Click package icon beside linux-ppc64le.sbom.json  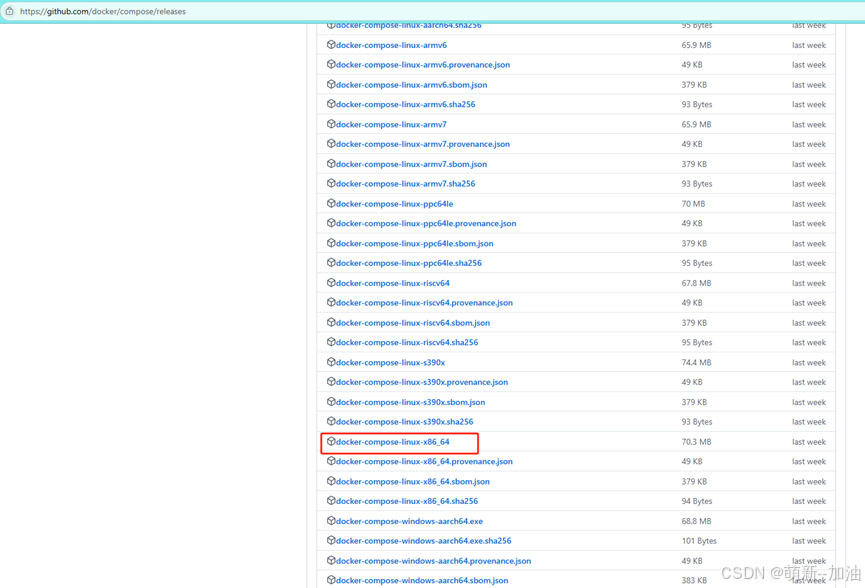(x=331, y=243)
